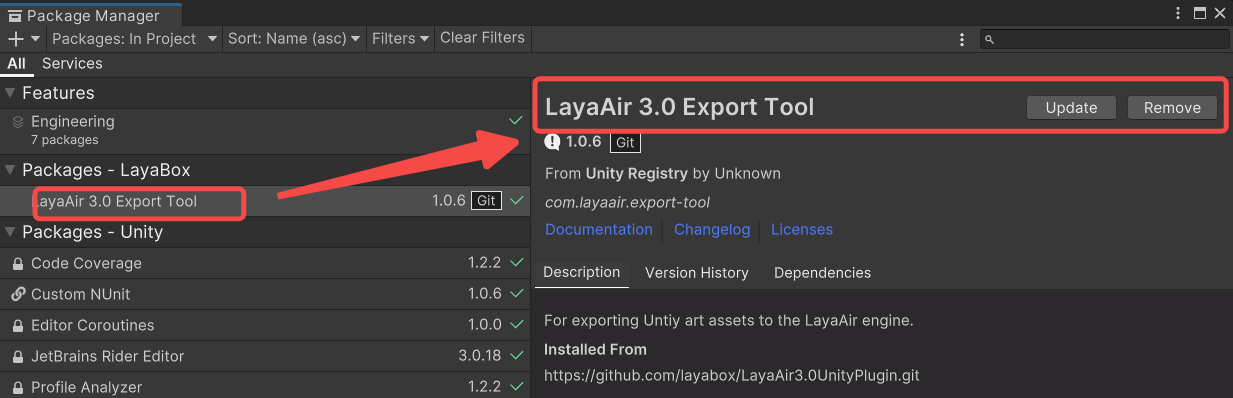Open the Changelog link

712,230
